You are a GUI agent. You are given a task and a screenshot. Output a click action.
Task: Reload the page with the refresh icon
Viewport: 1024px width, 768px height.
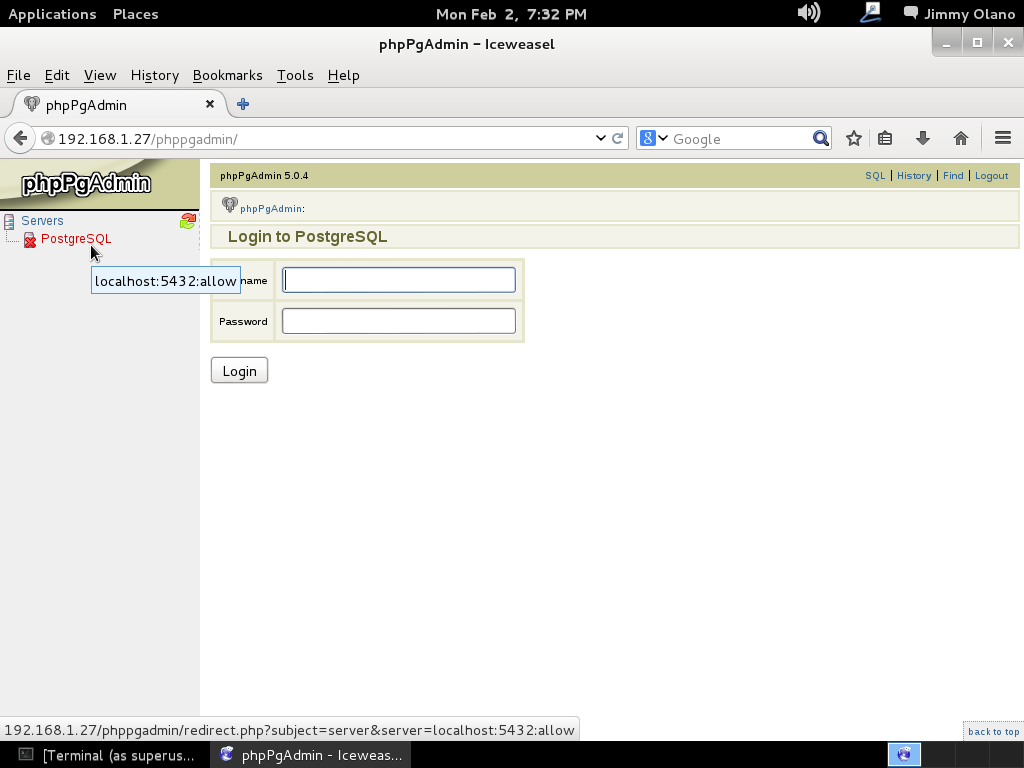pyautogui.click(x=618, y=139)
